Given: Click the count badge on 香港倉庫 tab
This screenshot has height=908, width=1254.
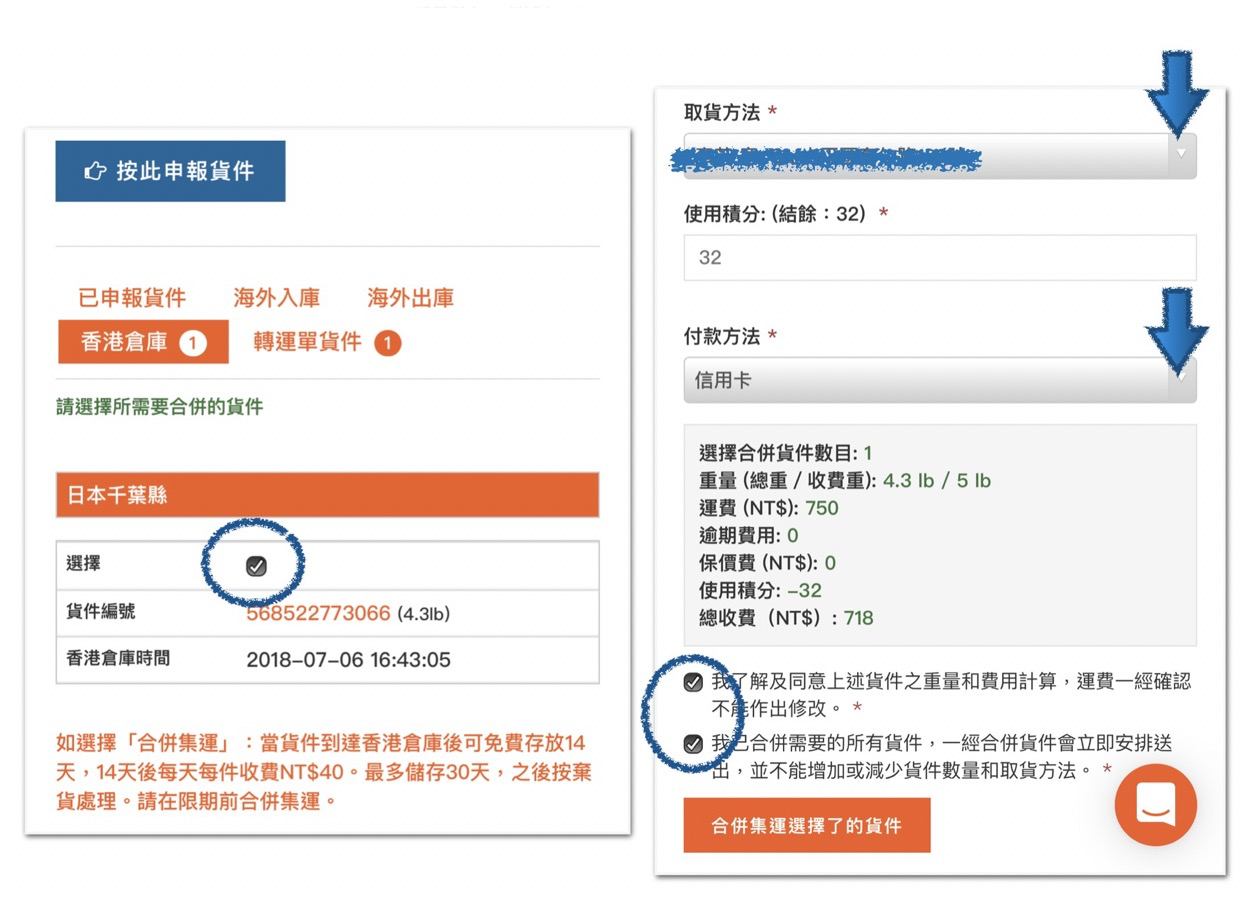Looking at the screenshot, I should click(193, 343).
